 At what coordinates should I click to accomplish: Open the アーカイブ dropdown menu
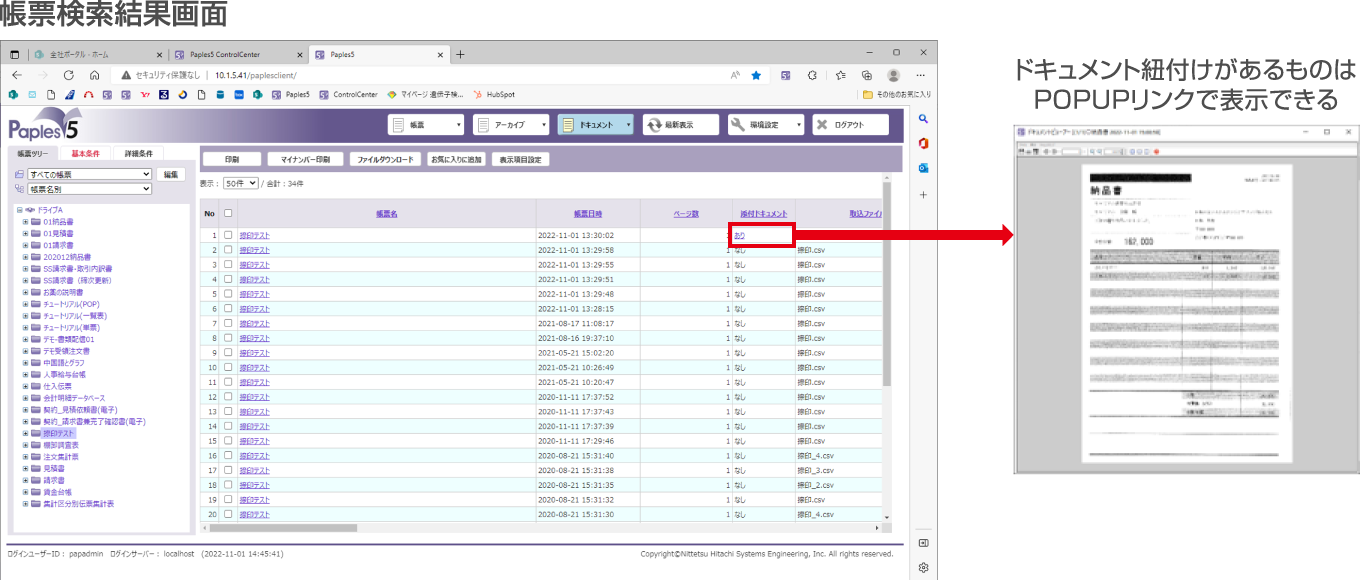click(512, 125)
